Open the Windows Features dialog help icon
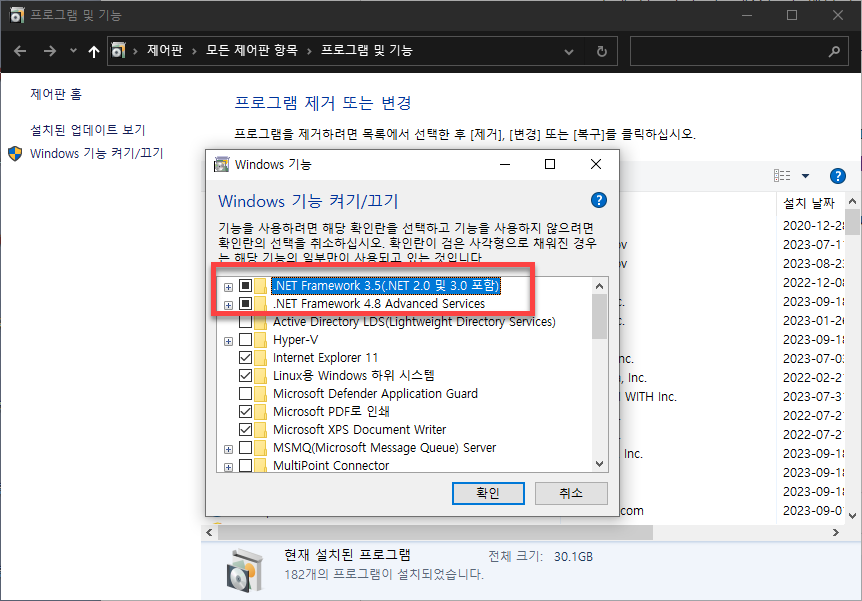Image resolution: width=862 pixels, height=601 pixels. pyautogui.click(x=598, y=200)
